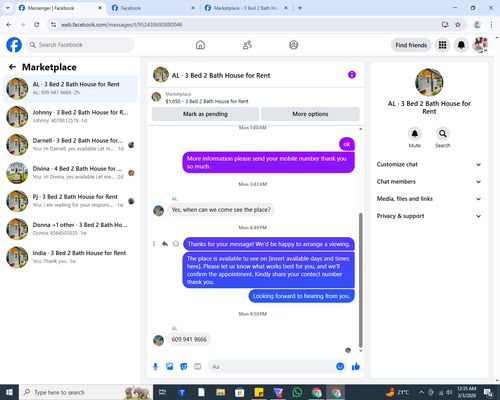Record a voice clip microphone icon

click(155, 367)
